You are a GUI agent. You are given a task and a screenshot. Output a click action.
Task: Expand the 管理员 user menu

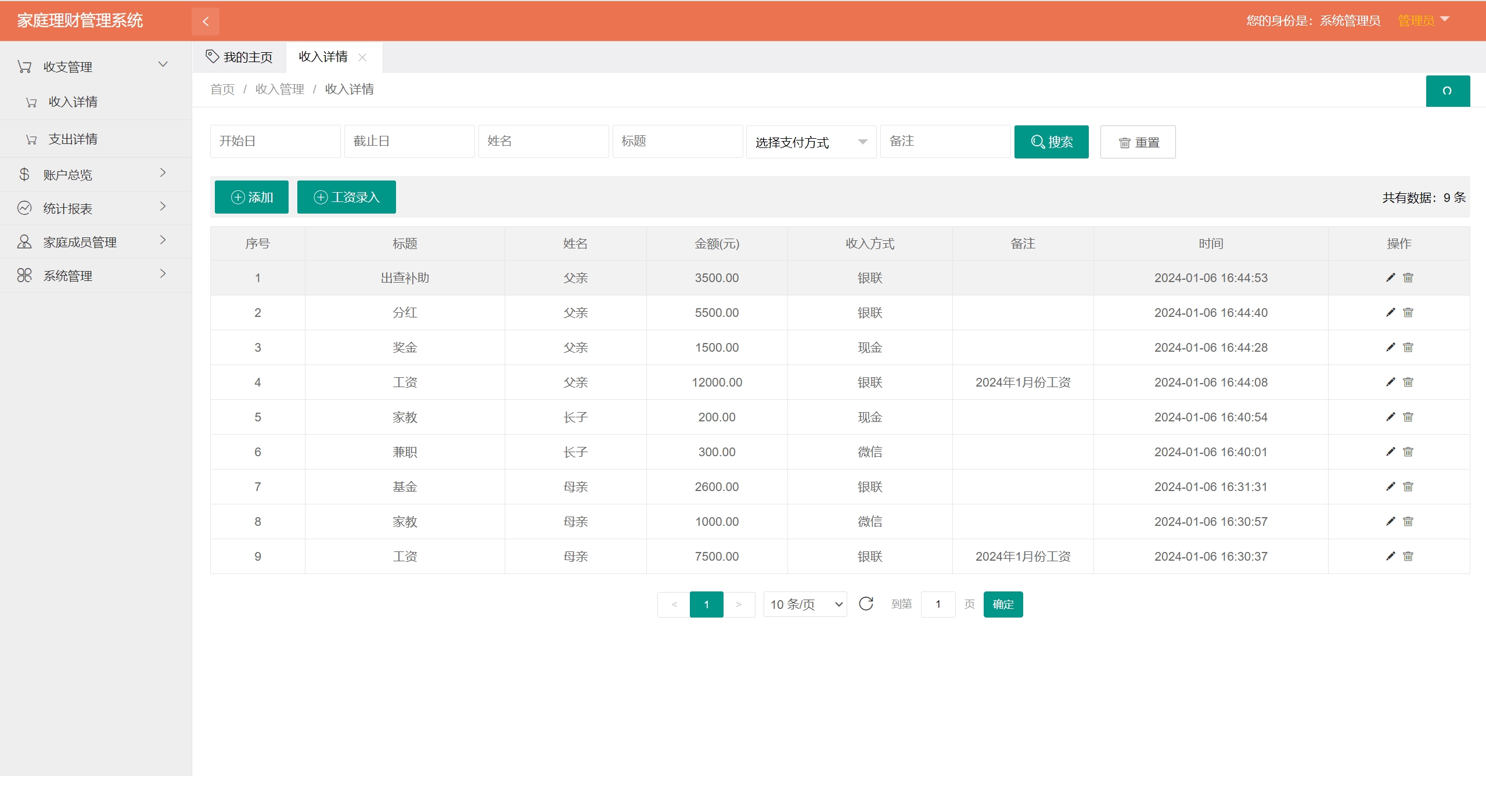1423,21
